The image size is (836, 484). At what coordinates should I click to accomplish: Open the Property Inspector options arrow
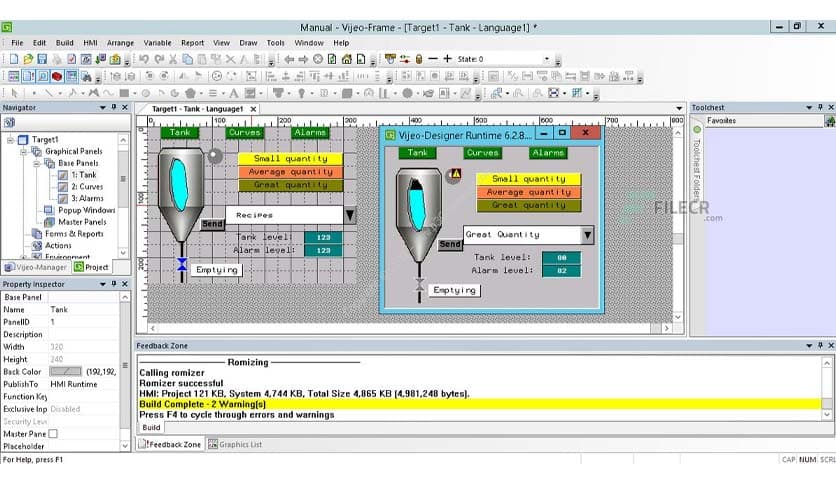click(102, 285)
